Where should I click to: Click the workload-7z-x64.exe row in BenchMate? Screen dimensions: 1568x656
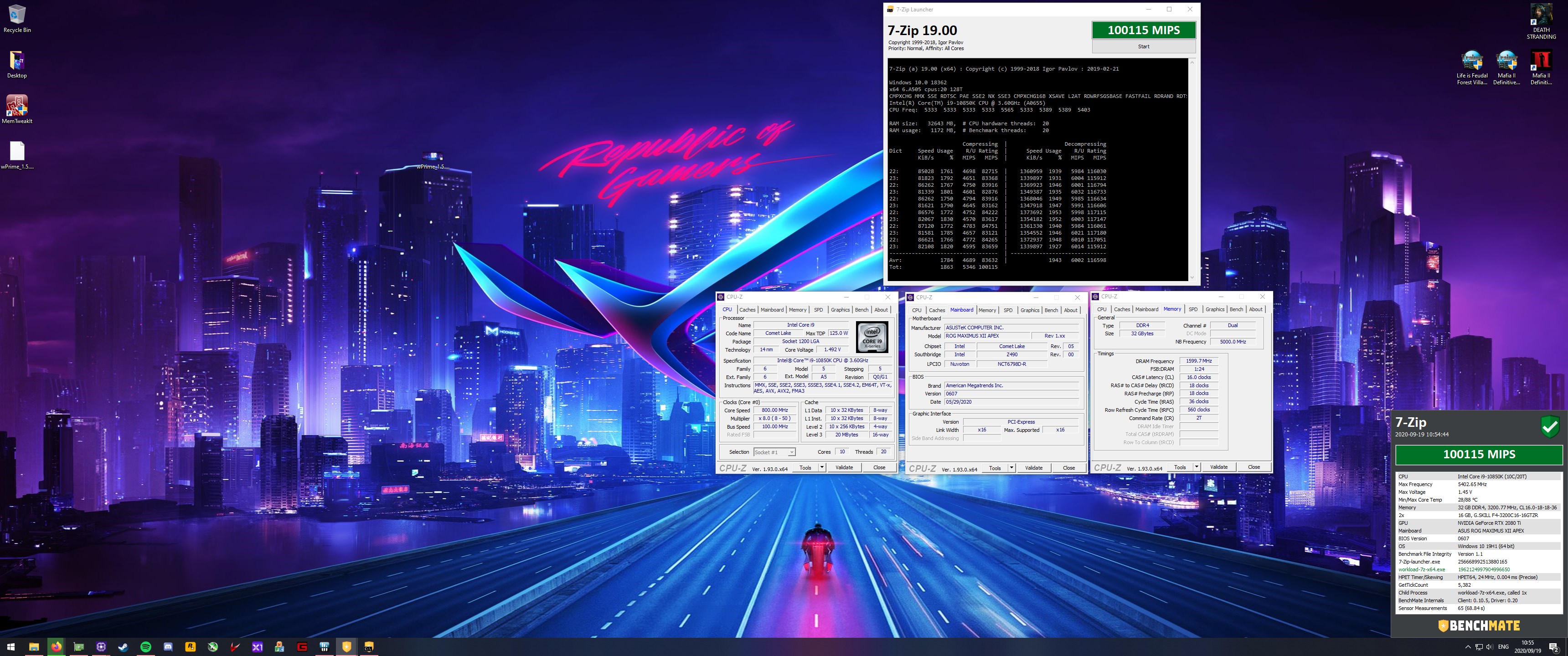point(1479,569)
